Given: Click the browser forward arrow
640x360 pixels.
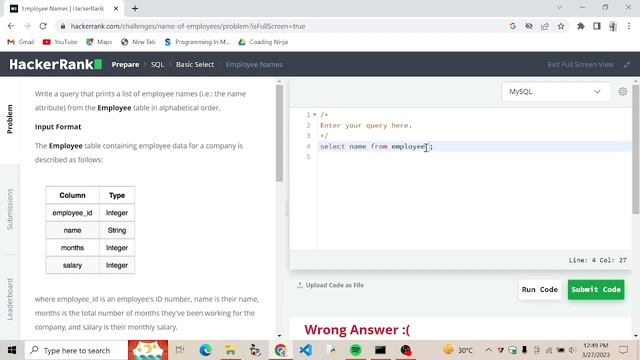Looking at the screenshot, I should (x=27, y=26).
